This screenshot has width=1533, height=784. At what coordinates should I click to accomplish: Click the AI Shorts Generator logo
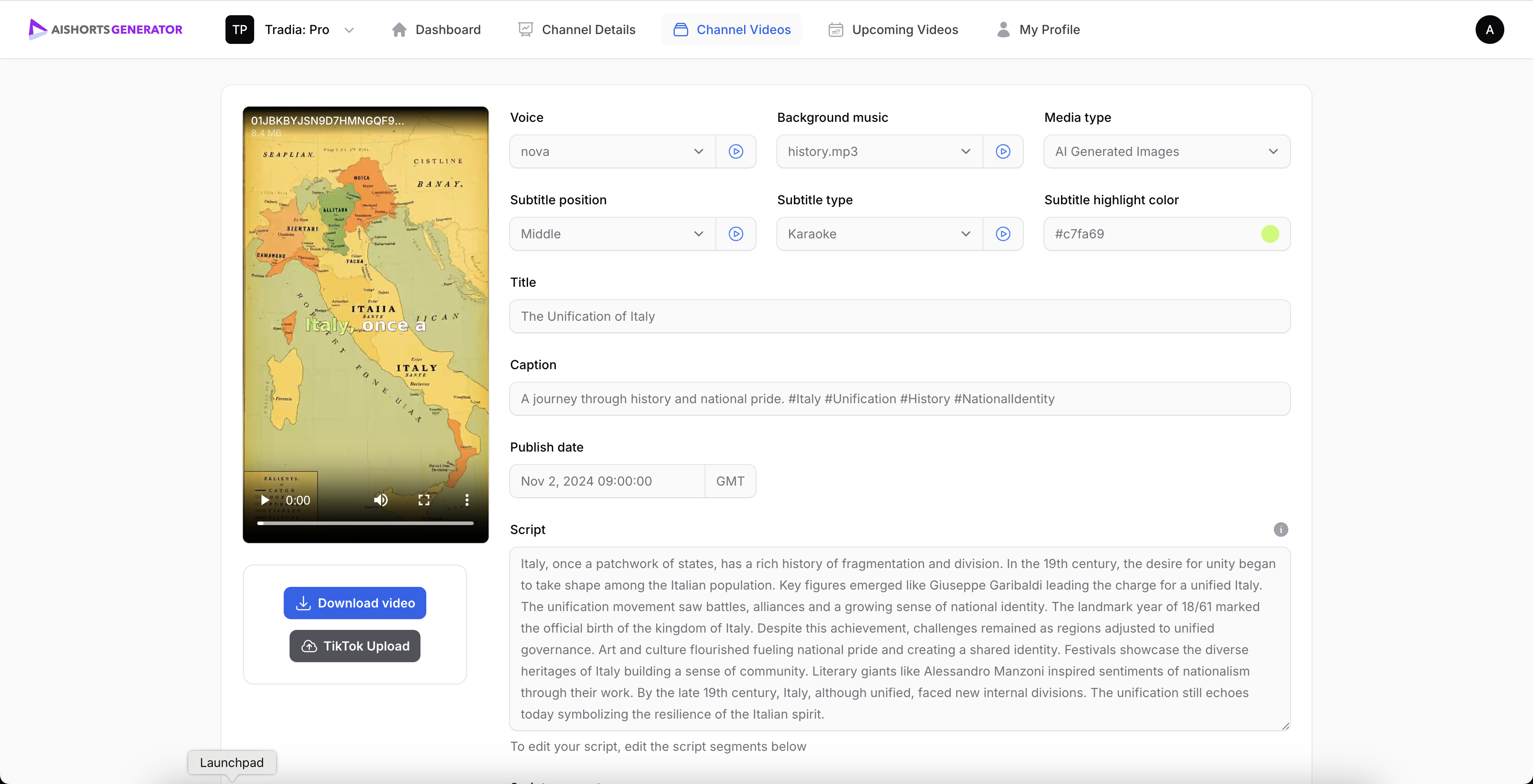tap(106, 29)
